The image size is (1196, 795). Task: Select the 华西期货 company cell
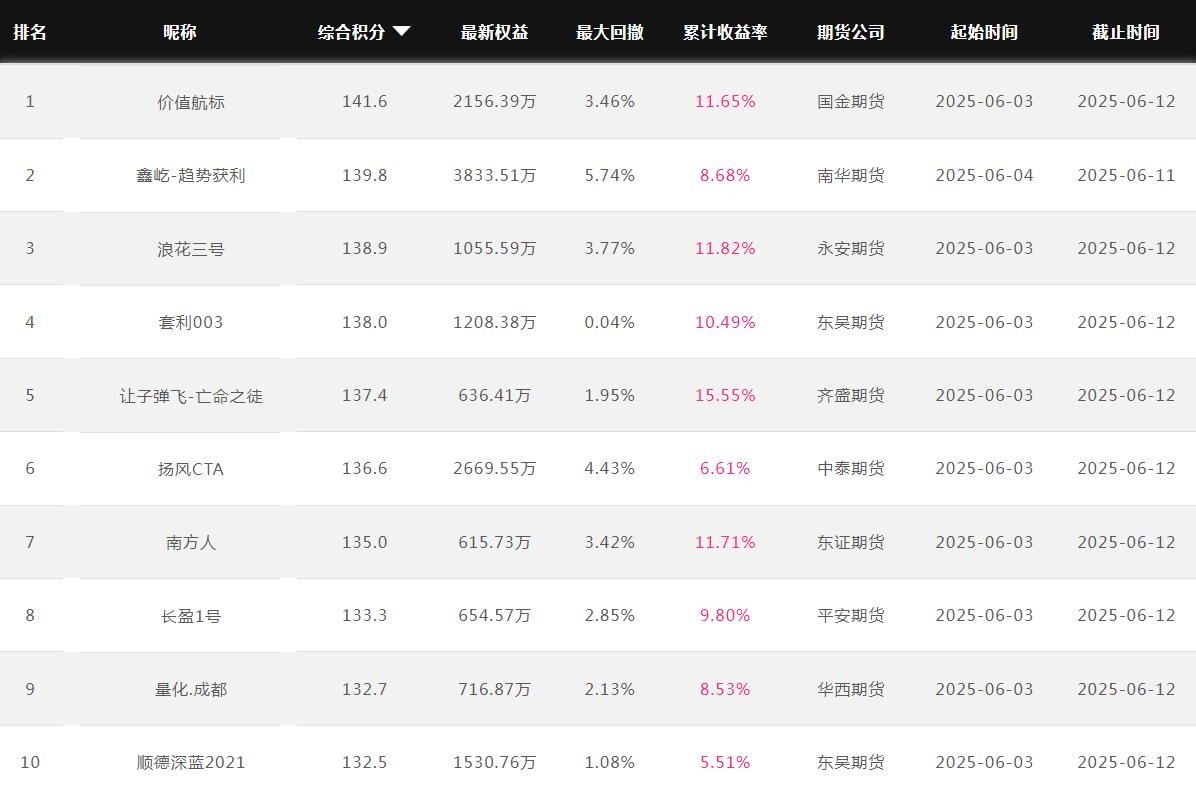coord(850,689)
